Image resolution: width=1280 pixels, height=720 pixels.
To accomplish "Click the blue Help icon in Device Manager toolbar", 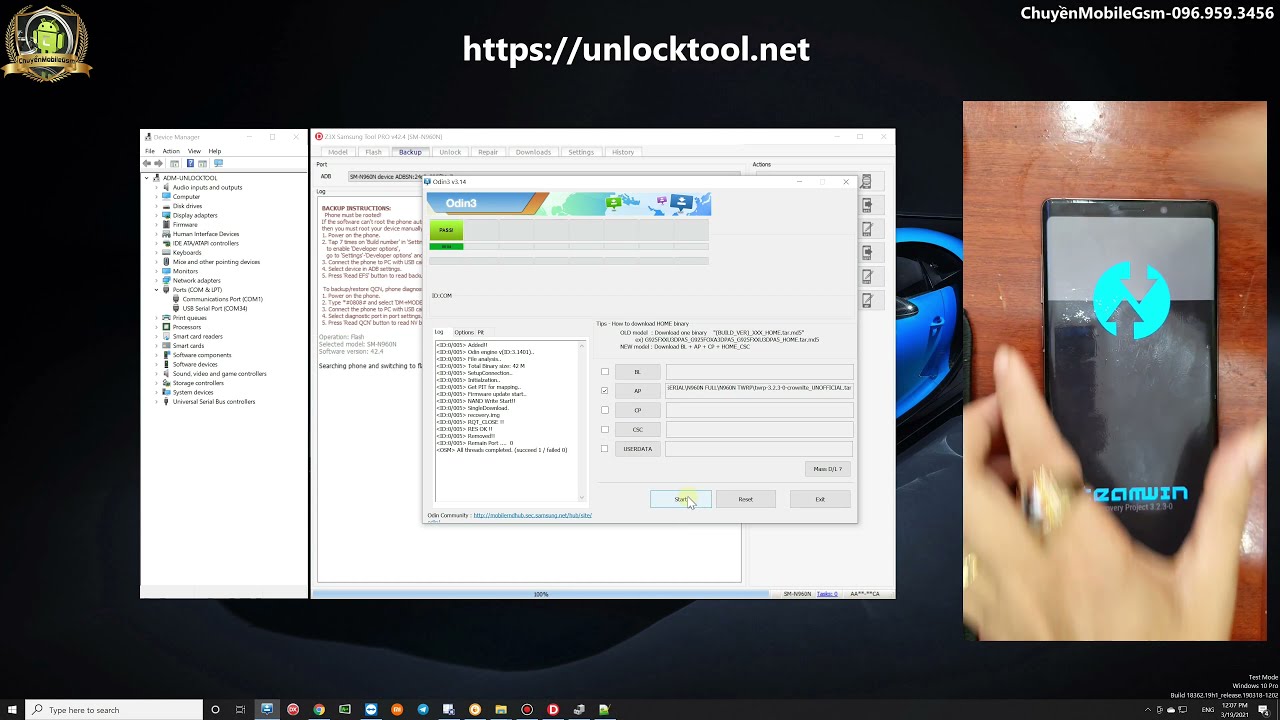I will point(190,163).
